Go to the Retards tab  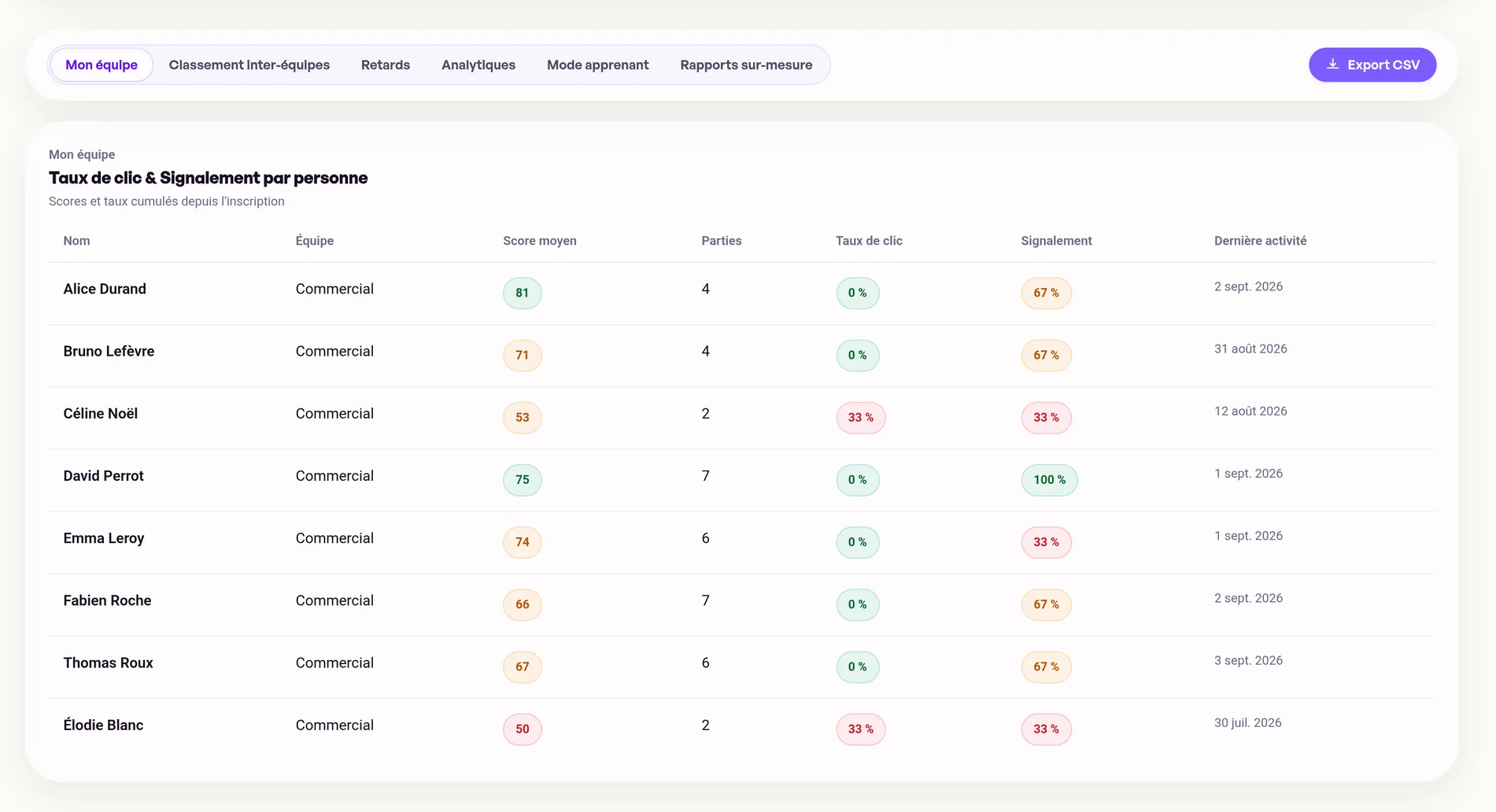click(x=386, y=65)
